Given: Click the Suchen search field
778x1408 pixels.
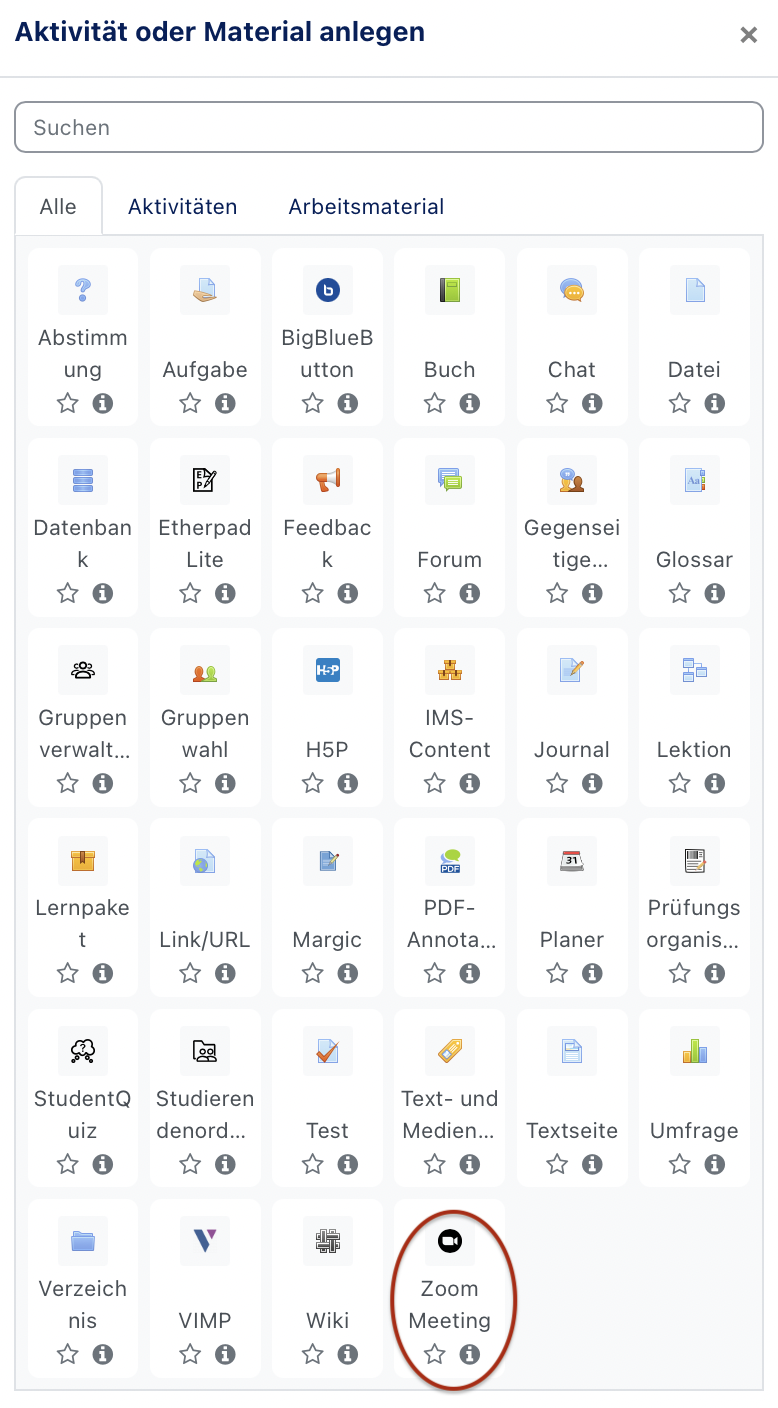Looking at the screenshot, I should click(x=389, y=128).
